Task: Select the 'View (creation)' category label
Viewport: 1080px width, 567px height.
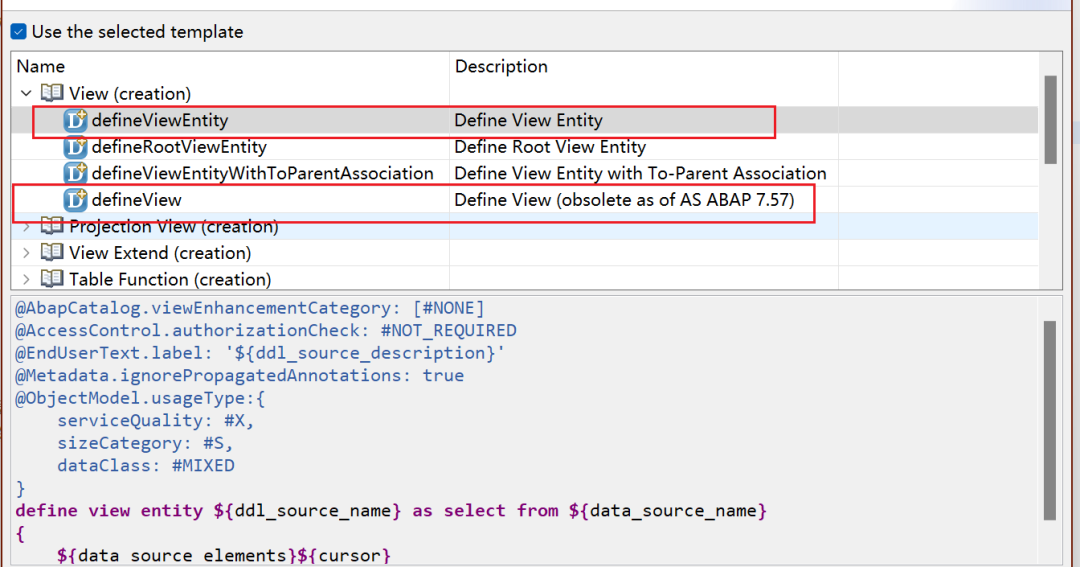Action: [130, 93]
